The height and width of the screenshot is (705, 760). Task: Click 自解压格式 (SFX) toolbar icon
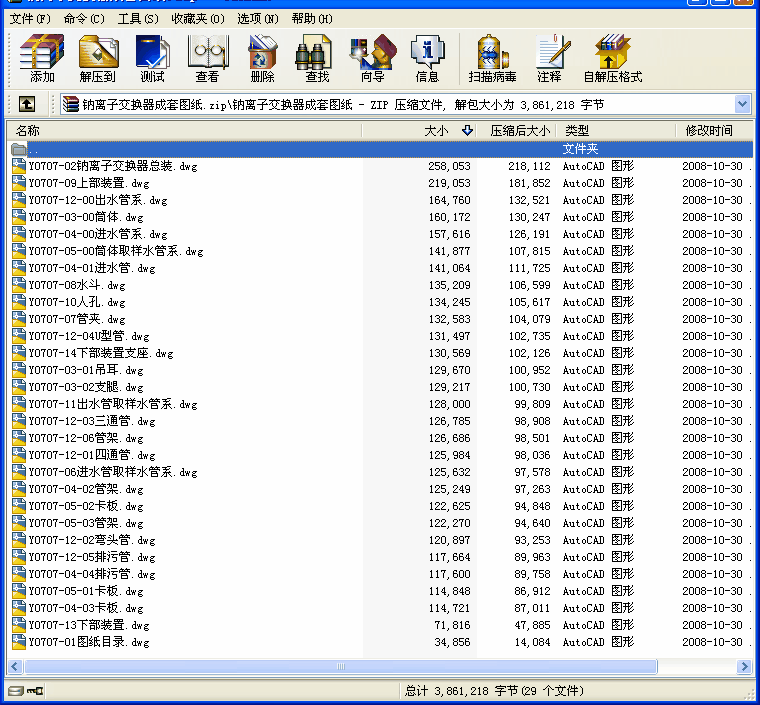coord(612,58)
